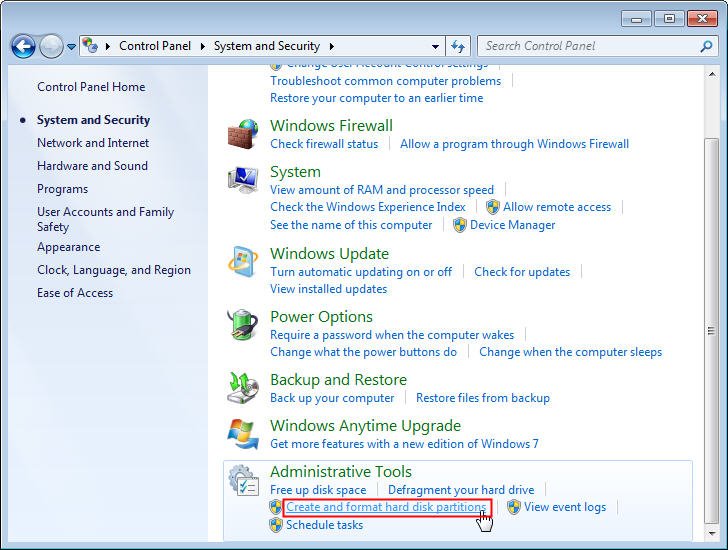Open Ease of Access category
Image resolution: width=728 pixels, height=550 pixels.
[75, 293]
